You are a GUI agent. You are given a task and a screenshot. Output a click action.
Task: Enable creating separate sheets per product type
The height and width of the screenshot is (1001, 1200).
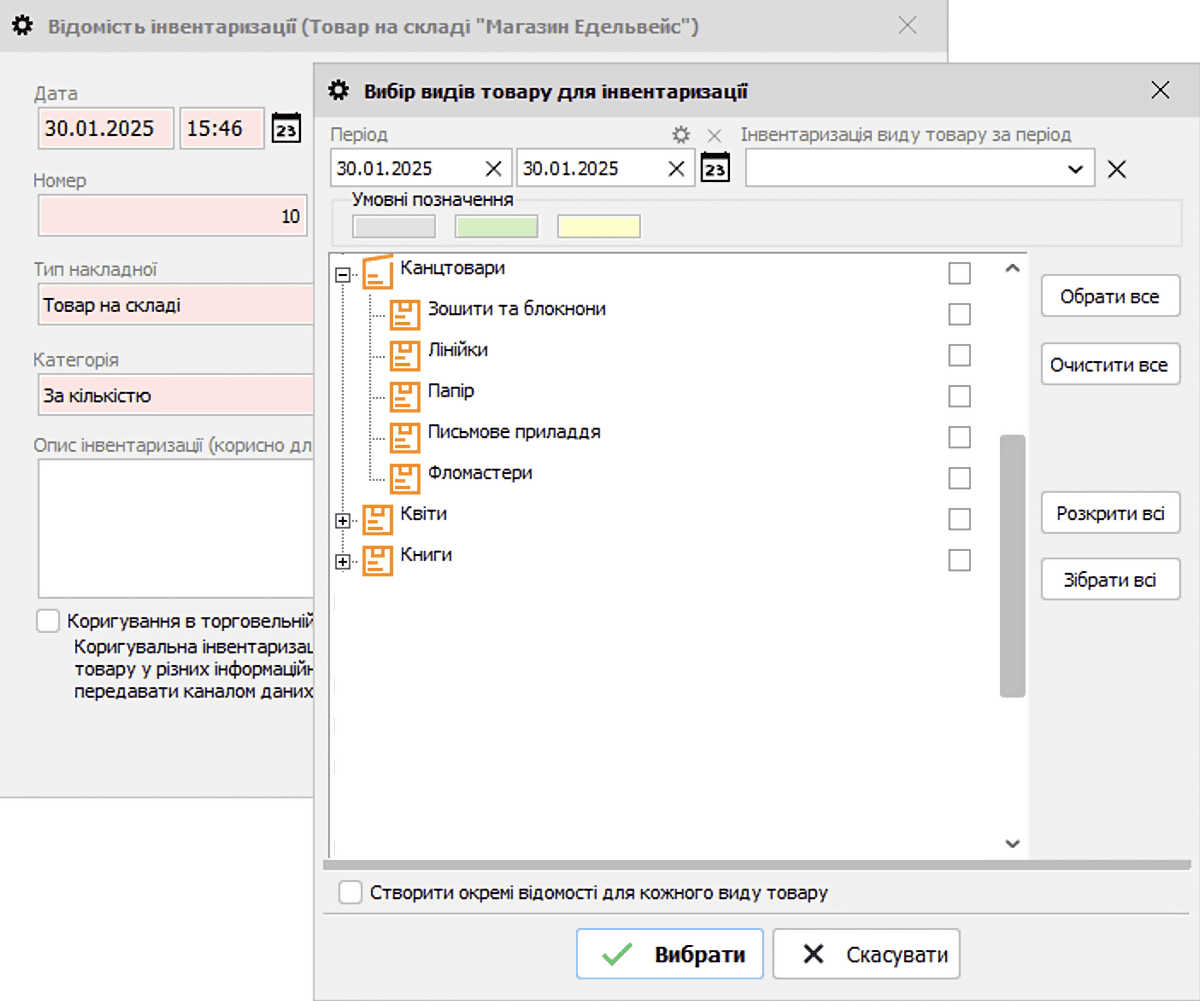pos(350,893)
